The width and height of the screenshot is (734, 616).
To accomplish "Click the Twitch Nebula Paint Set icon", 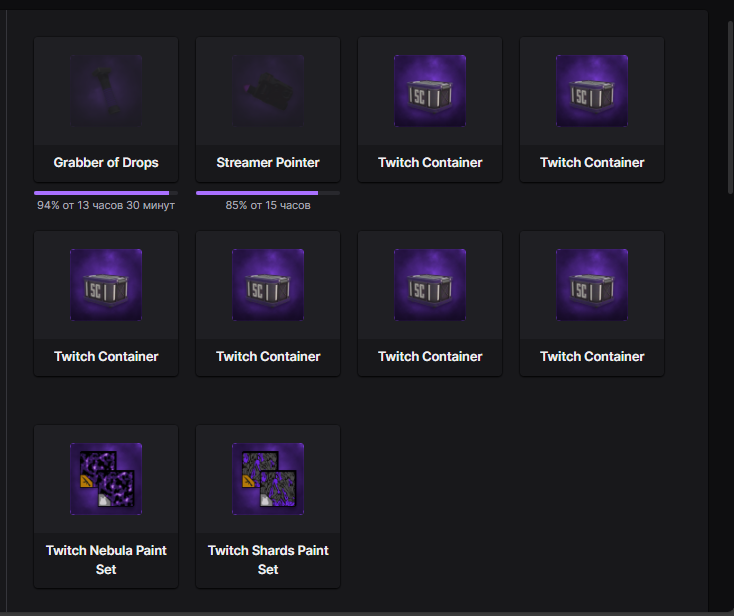I will (106, 478).
